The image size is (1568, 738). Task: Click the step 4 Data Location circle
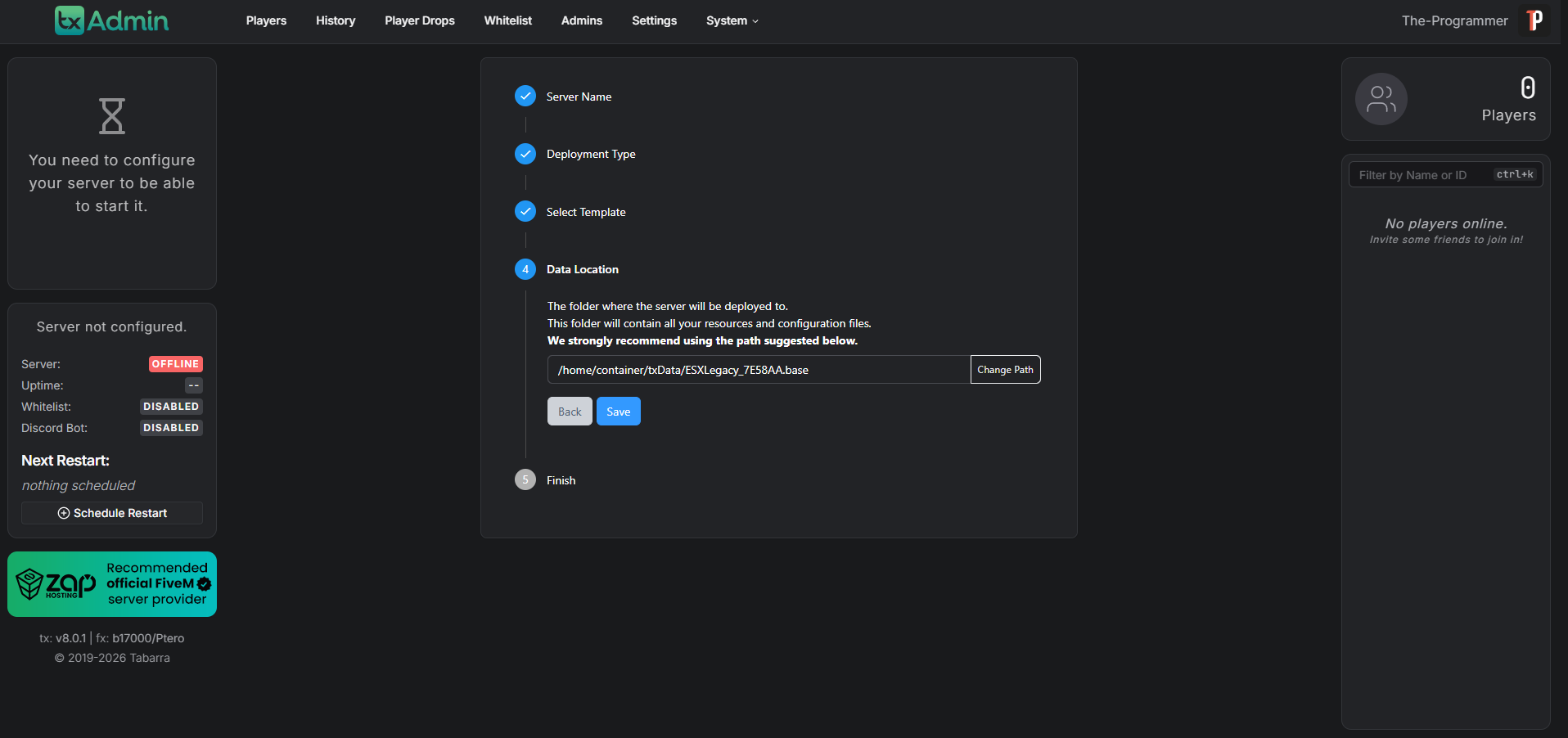pos(525,269)
